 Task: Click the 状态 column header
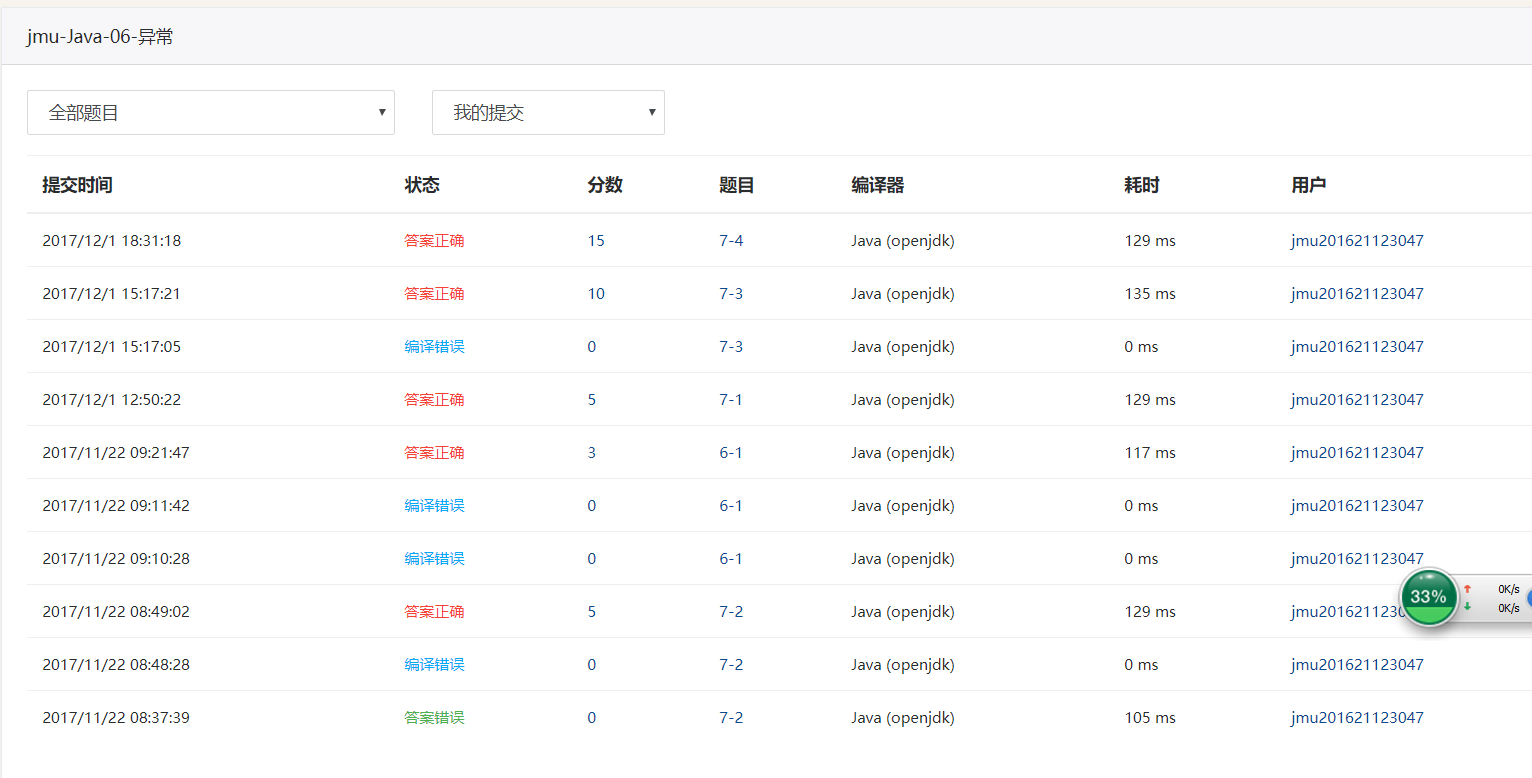click(x=422, y=185)
